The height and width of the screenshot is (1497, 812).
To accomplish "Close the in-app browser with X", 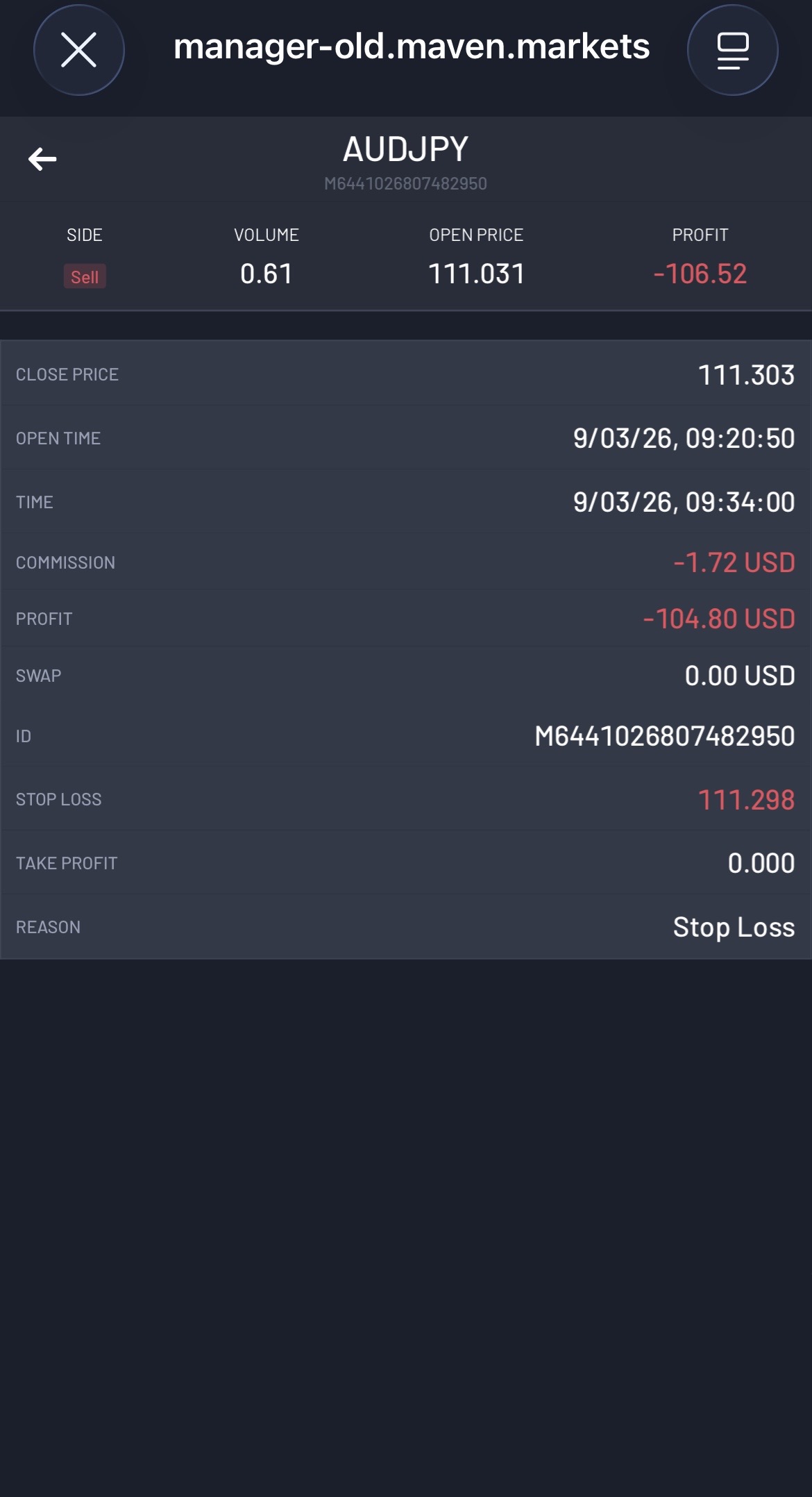I will pos(78,50).
